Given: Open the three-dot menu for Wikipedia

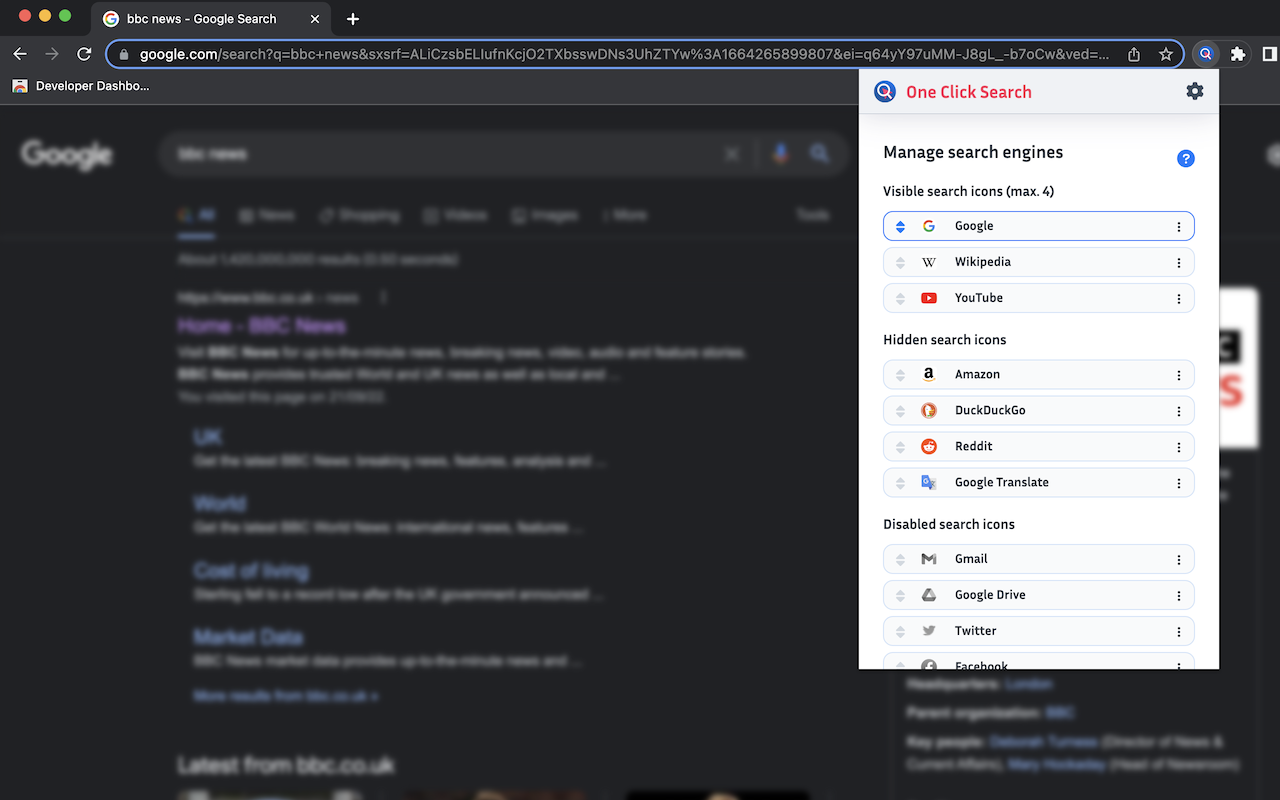Looking at the screenshot, I should pos(1179,263).
